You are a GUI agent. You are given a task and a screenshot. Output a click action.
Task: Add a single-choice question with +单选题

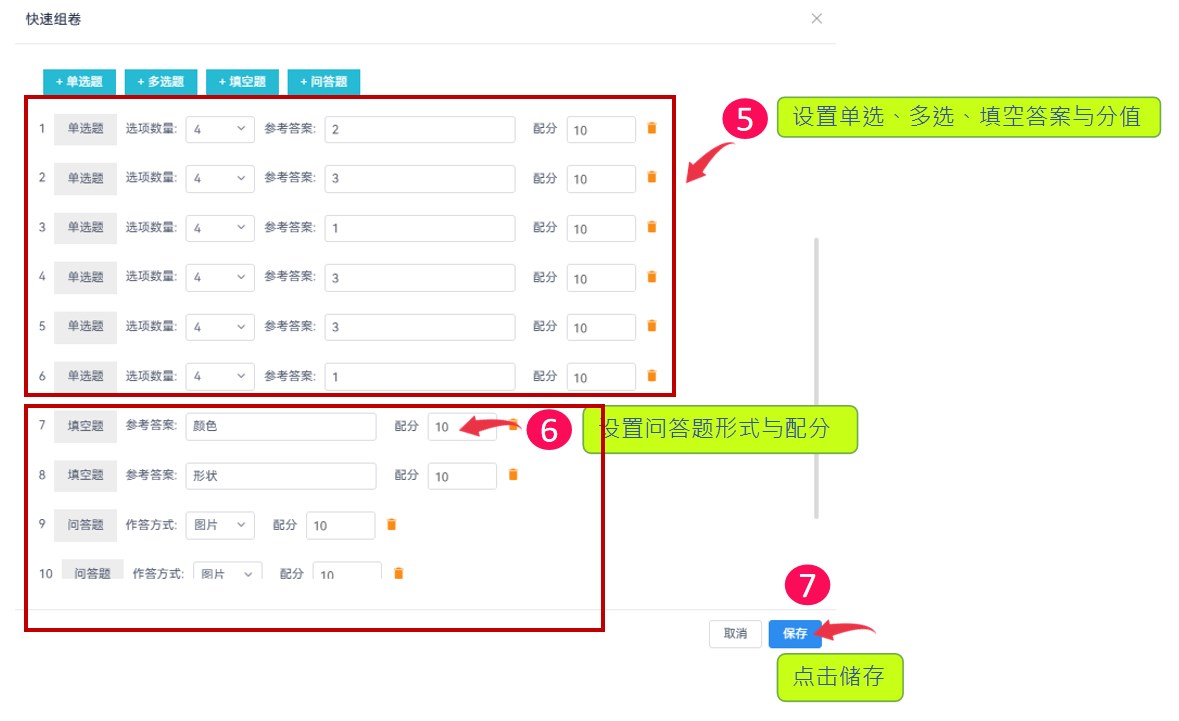coord(79,82)
